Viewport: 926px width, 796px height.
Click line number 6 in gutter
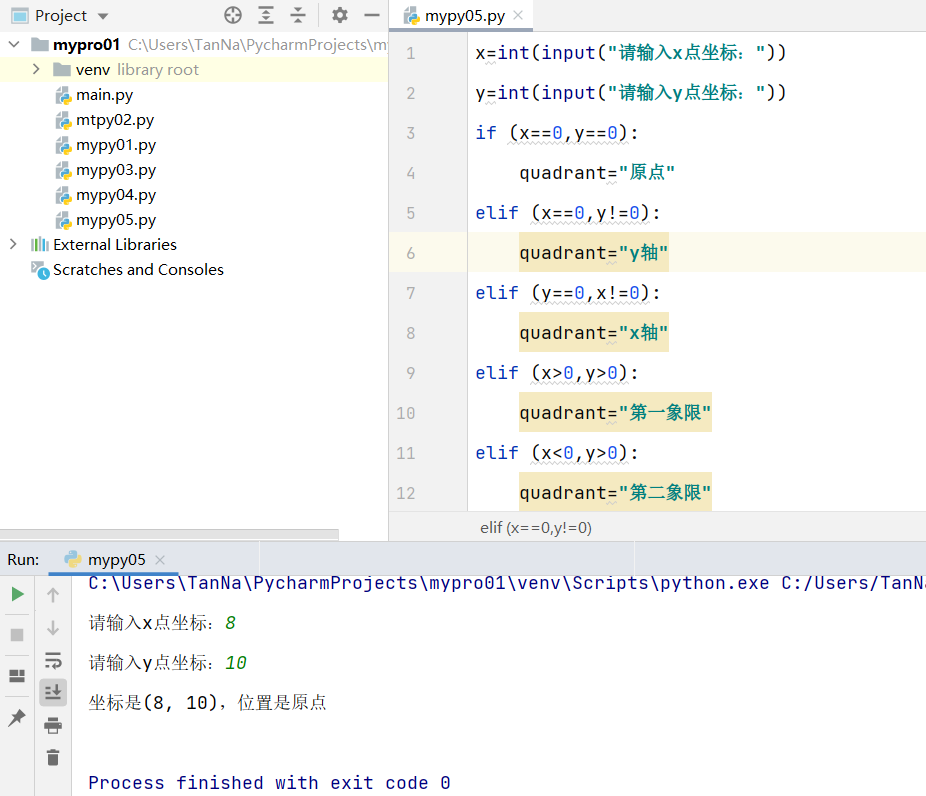click(x=411, y=253)
